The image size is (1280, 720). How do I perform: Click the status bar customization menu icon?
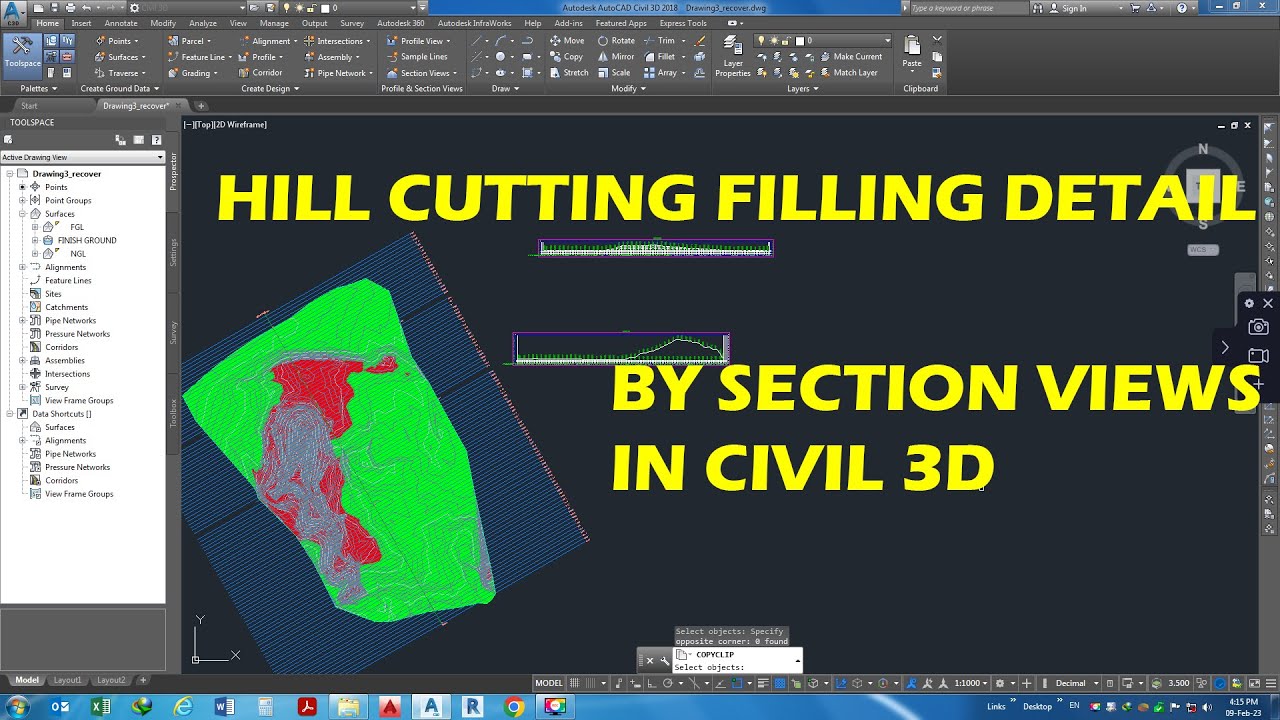pos(1270,683)
